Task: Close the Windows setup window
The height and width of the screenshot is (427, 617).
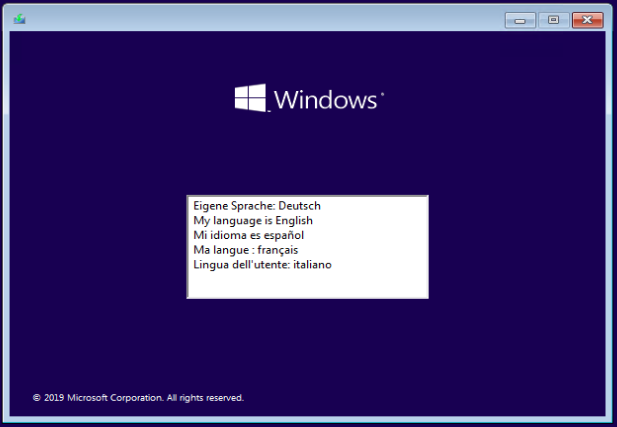Action: click(587, 20)
